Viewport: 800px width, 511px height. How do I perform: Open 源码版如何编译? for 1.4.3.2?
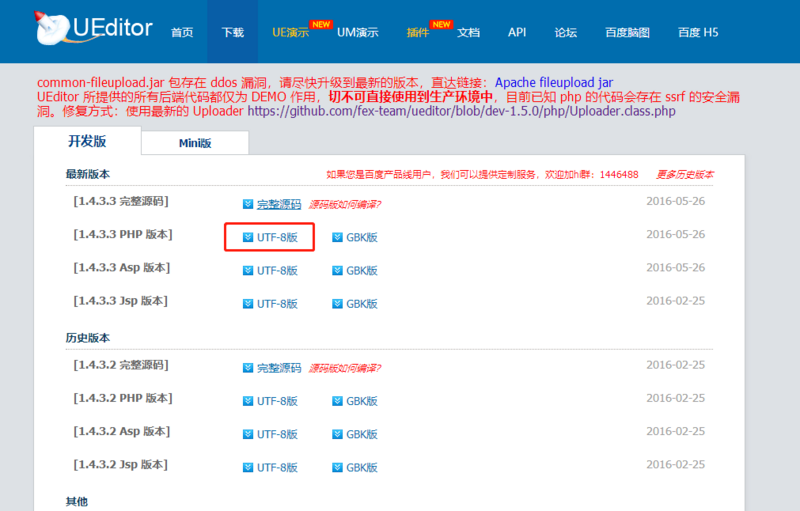[x=345, y=368]
